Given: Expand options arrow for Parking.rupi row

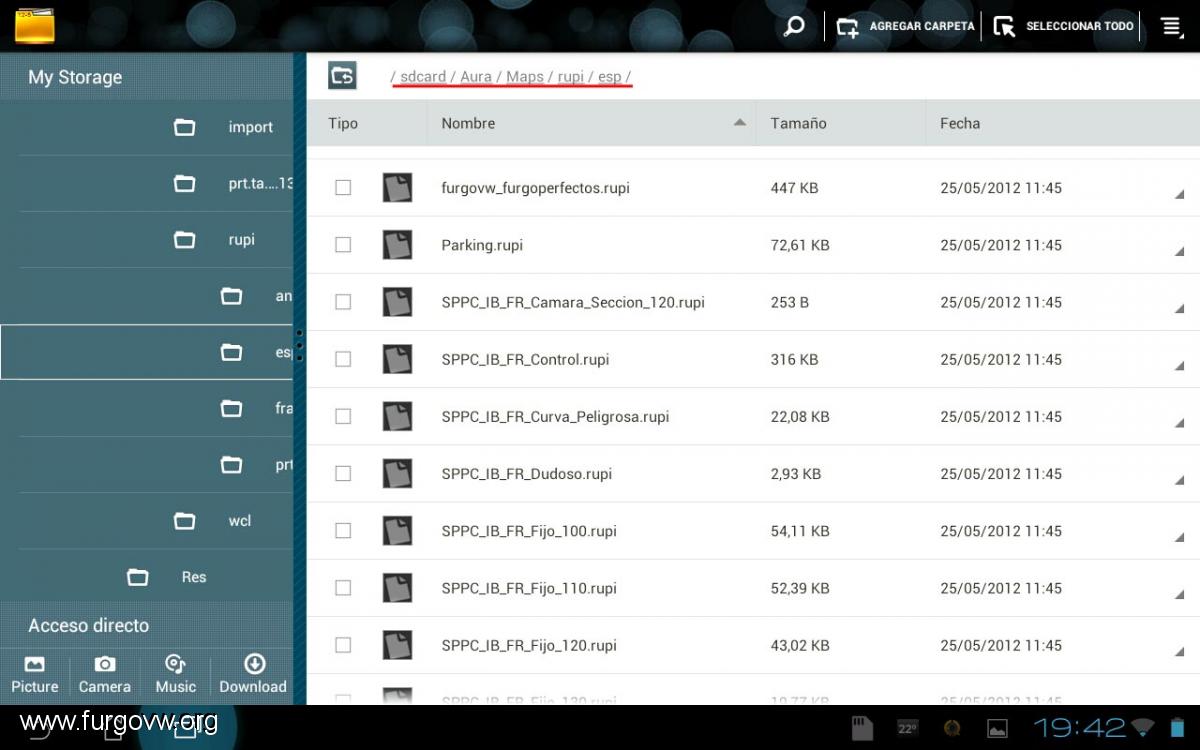Looking at the screenshot, I should point(1179,252).
